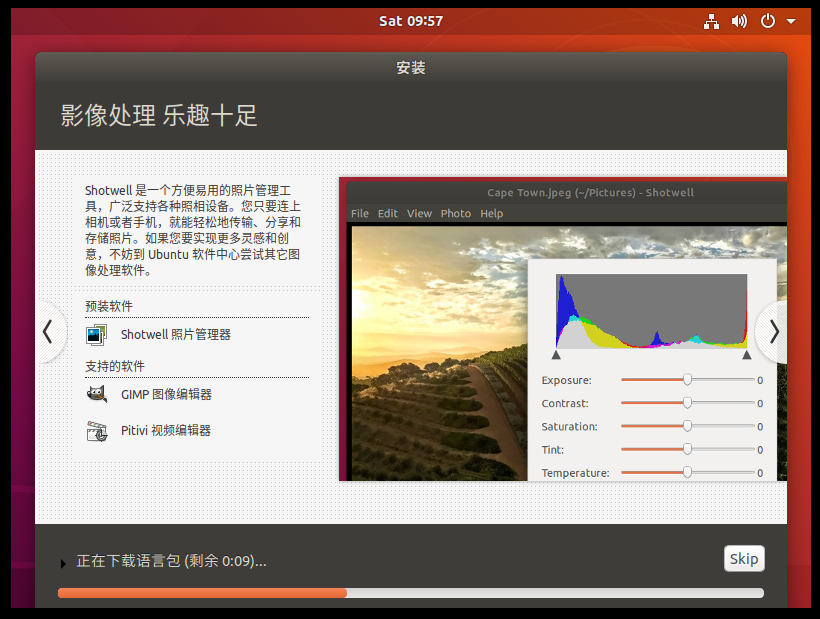Image resolution: width=820 pixels, height=619 pixels.
Task: Click the Cape Town.jpeg Shotwell title bar
Action: click(x=567, y=192)
